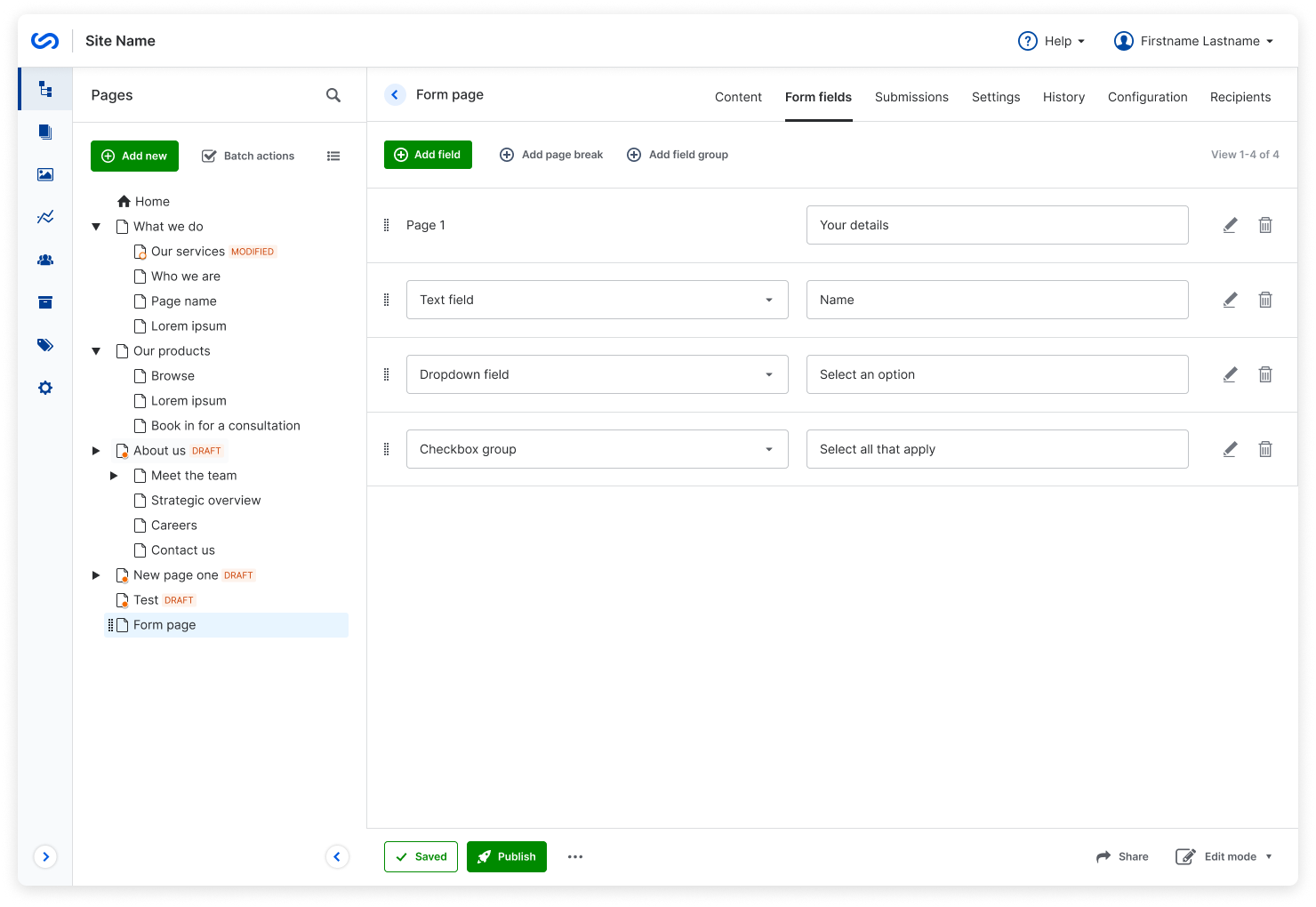This screenshot has width=1316, height=907.
Task: Expand the left sidebar navigation
Action: point(45,856)
